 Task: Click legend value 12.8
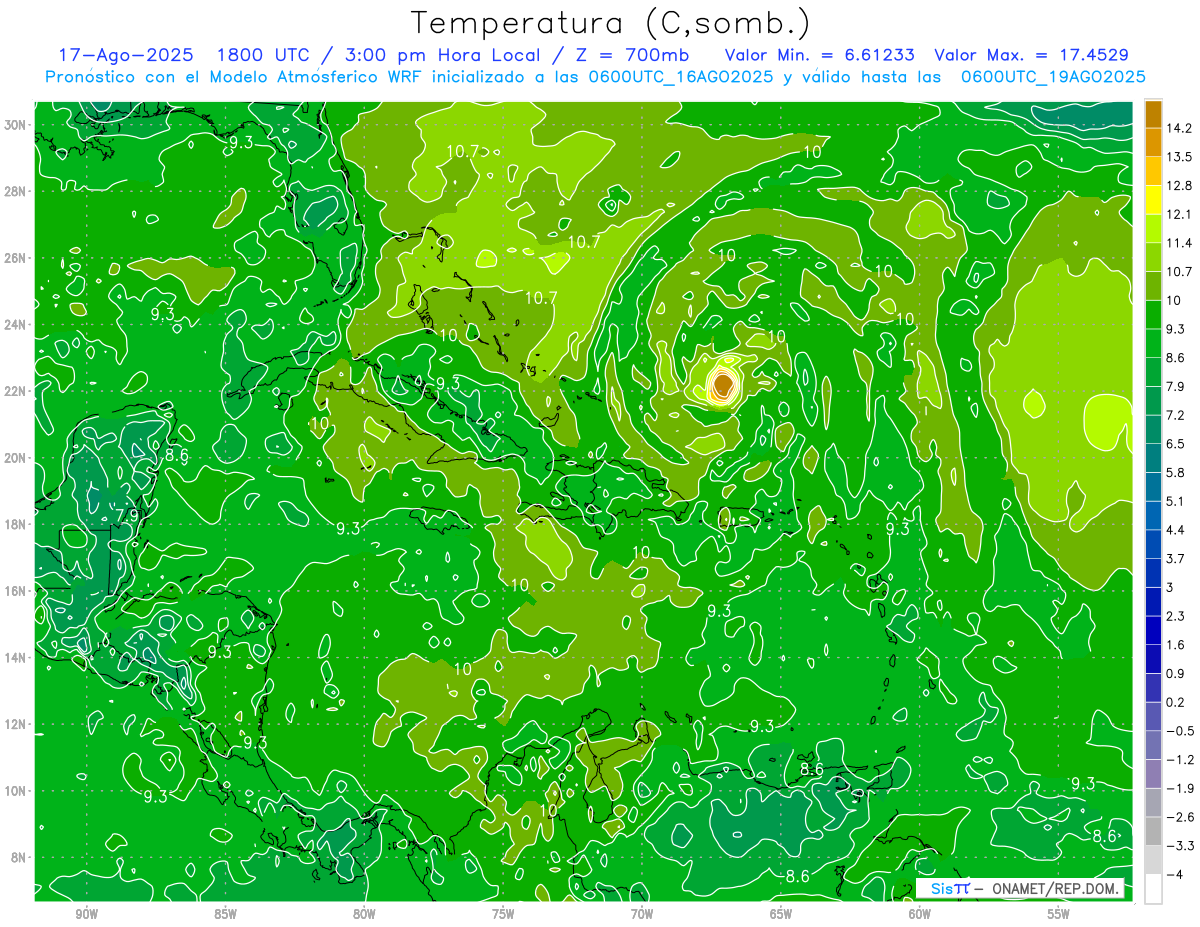pyautogui.click(x=1178, y=186)
